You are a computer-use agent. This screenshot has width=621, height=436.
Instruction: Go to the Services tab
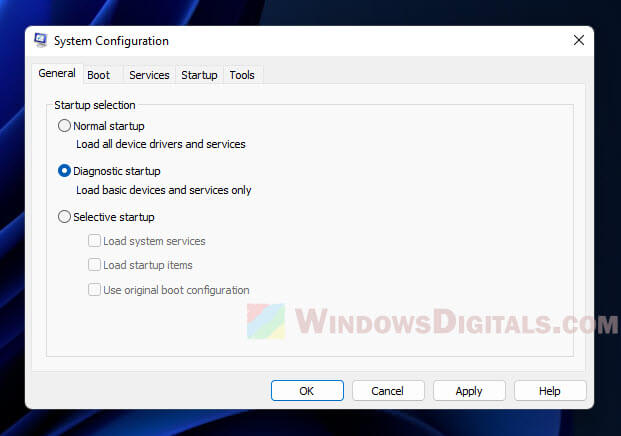coord(149,75)
